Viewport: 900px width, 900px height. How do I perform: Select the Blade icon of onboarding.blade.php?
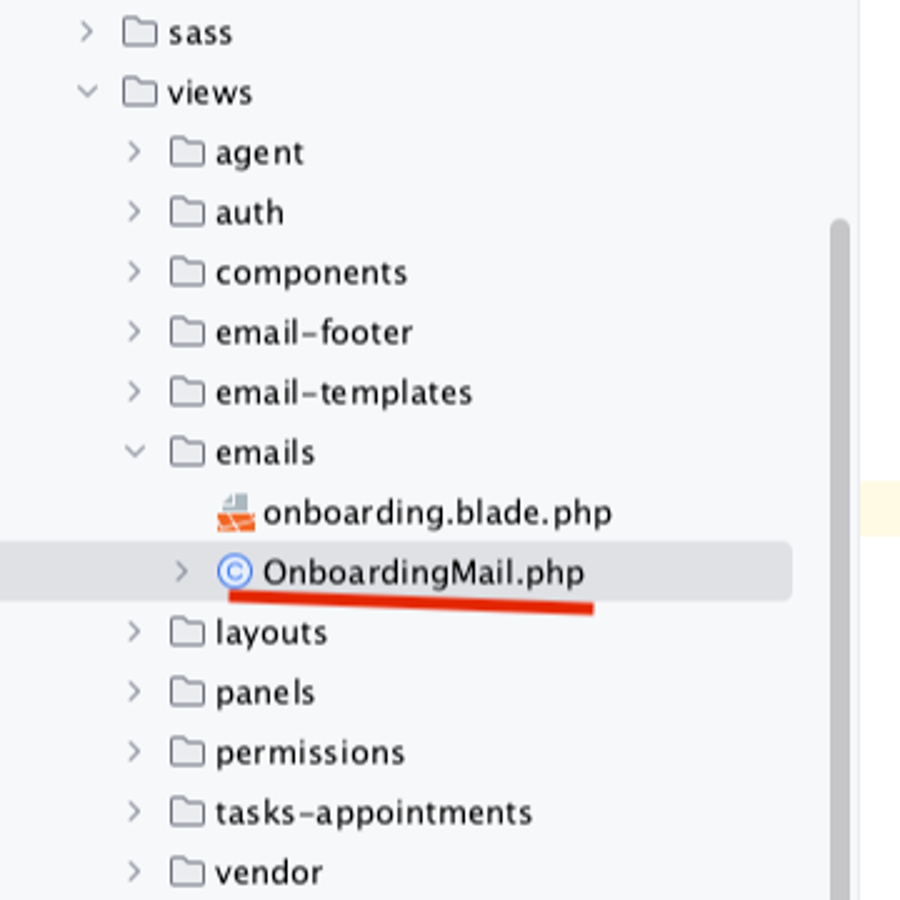coord(236,513)
